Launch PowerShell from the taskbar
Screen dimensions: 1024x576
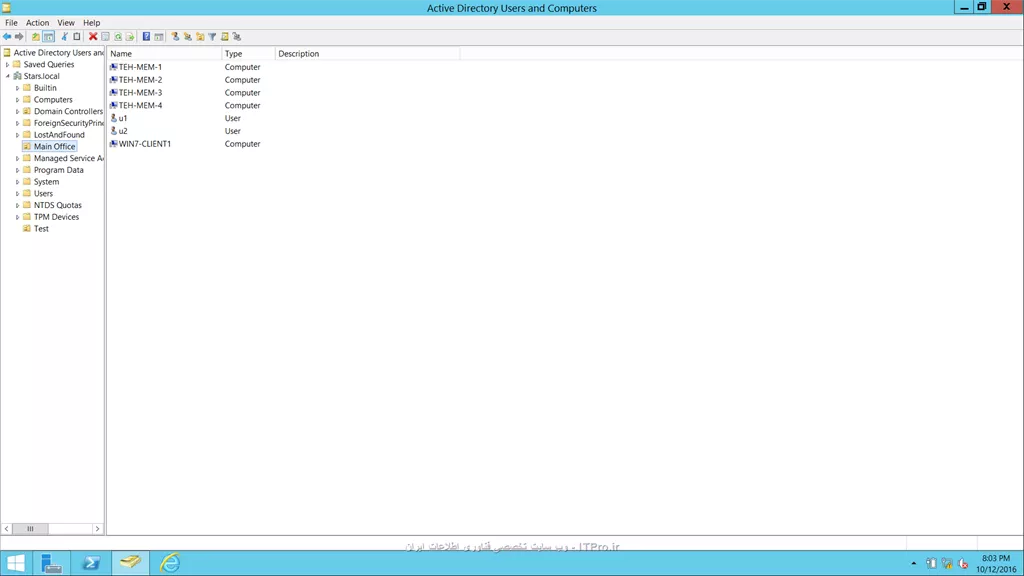pos(91,563)
